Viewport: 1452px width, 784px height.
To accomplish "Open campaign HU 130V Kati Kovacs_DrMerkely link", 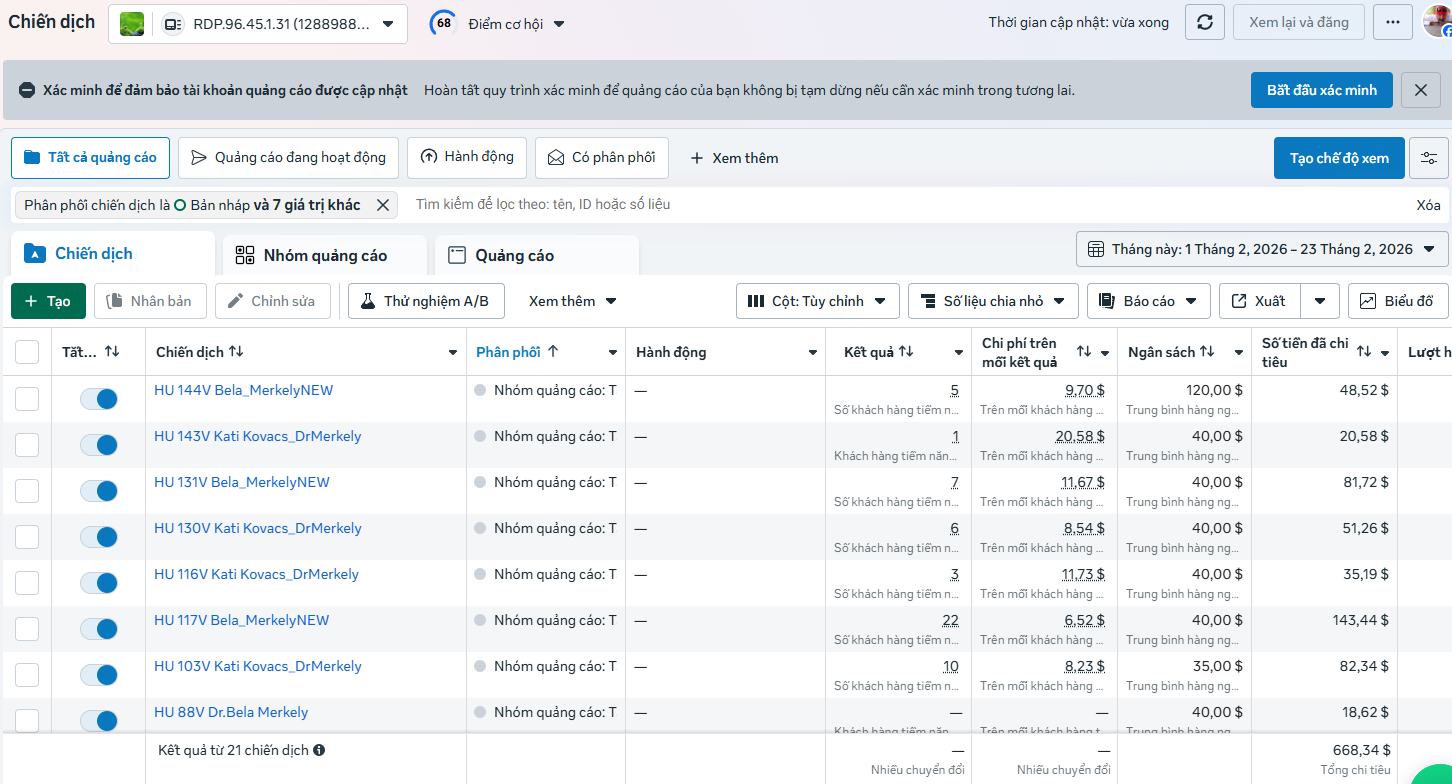I will pyautogui.click(x=258, y=528).
